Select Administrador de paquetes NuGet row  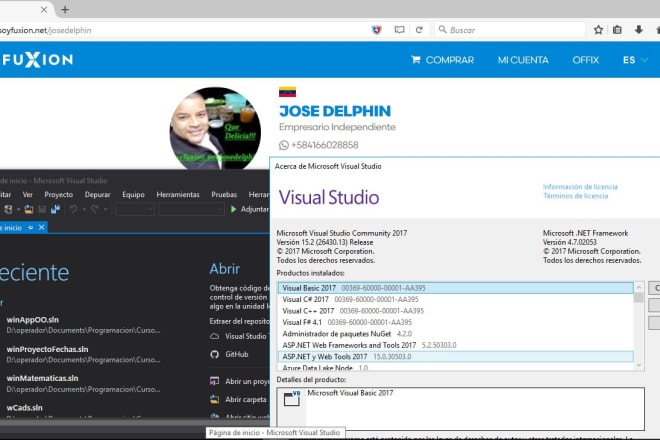(x=455, y=333)
